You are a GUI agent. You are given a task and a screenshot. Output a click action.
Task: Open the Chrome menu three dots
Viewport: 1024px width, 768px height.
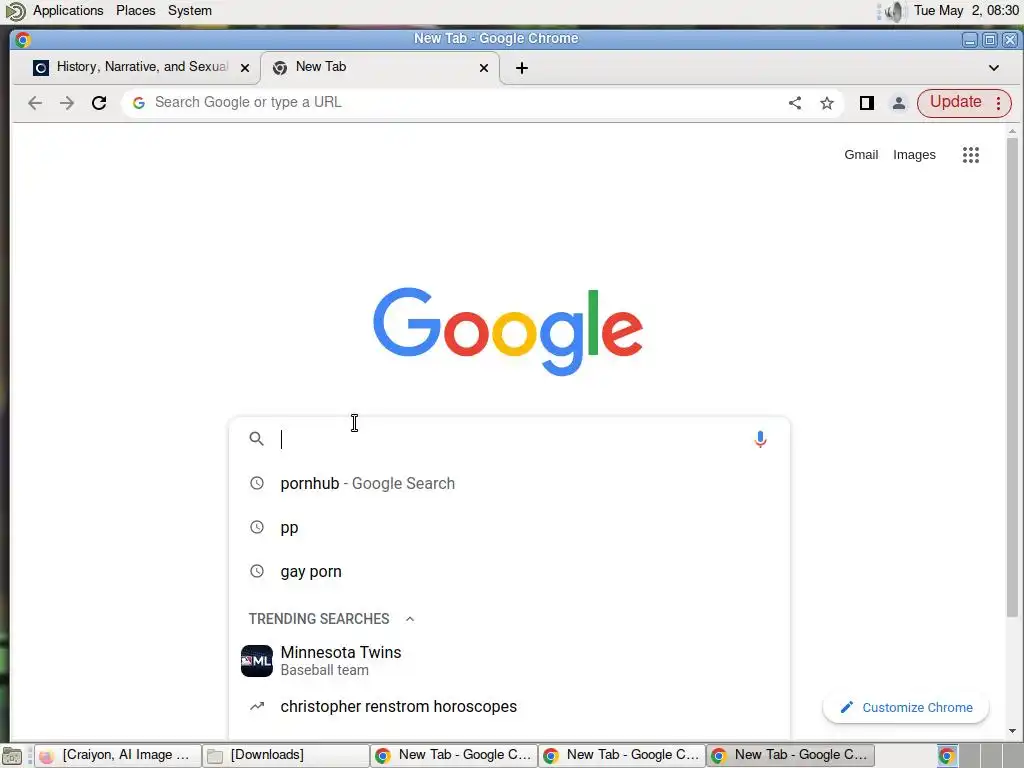click(998, 103)
